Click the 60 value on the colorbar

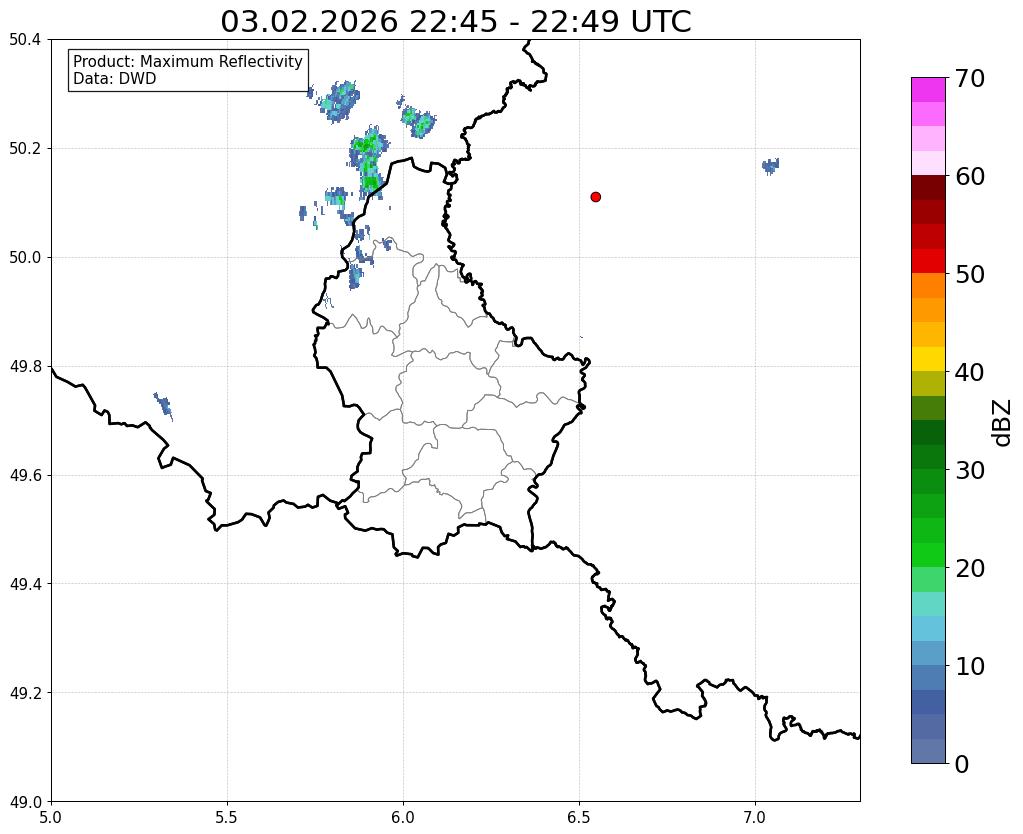970,176
